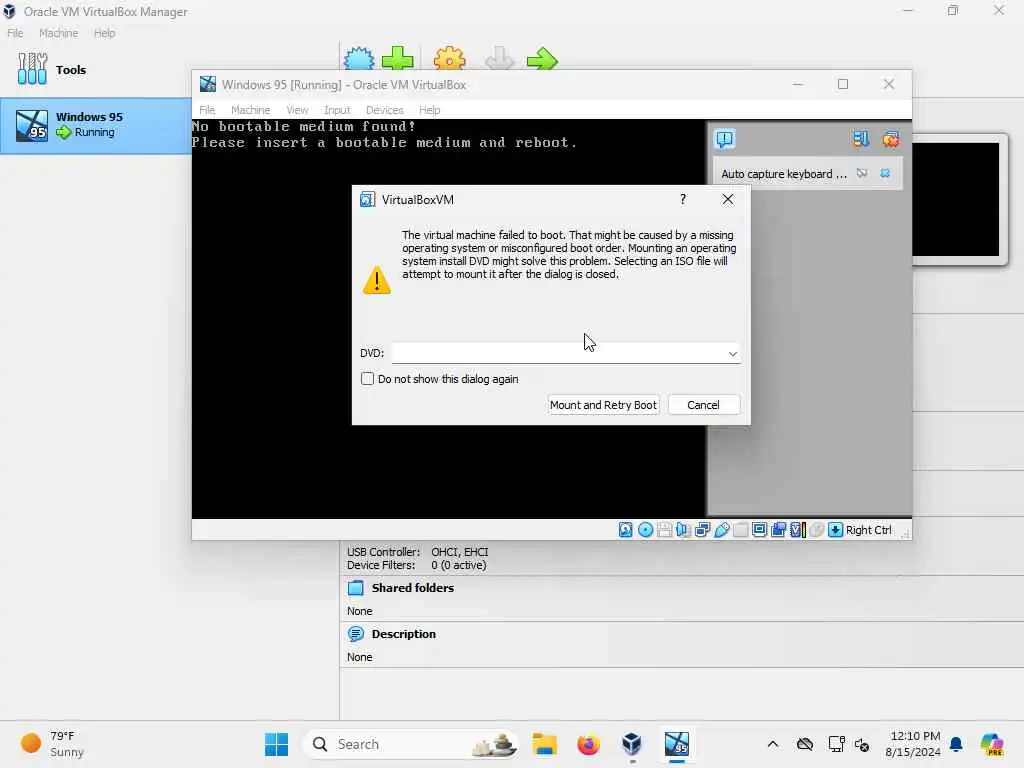The image size is (1024, 768).
Task: Switch to Windows 95 VM taskbar icon
Action: pos(677,744)
